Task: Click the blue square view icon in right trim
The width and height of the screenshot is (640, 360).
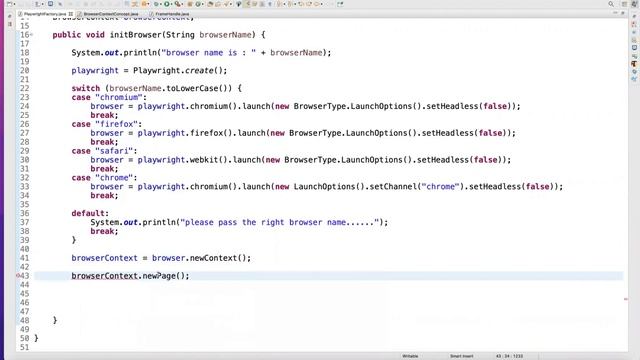Action: tap(634, 48)
